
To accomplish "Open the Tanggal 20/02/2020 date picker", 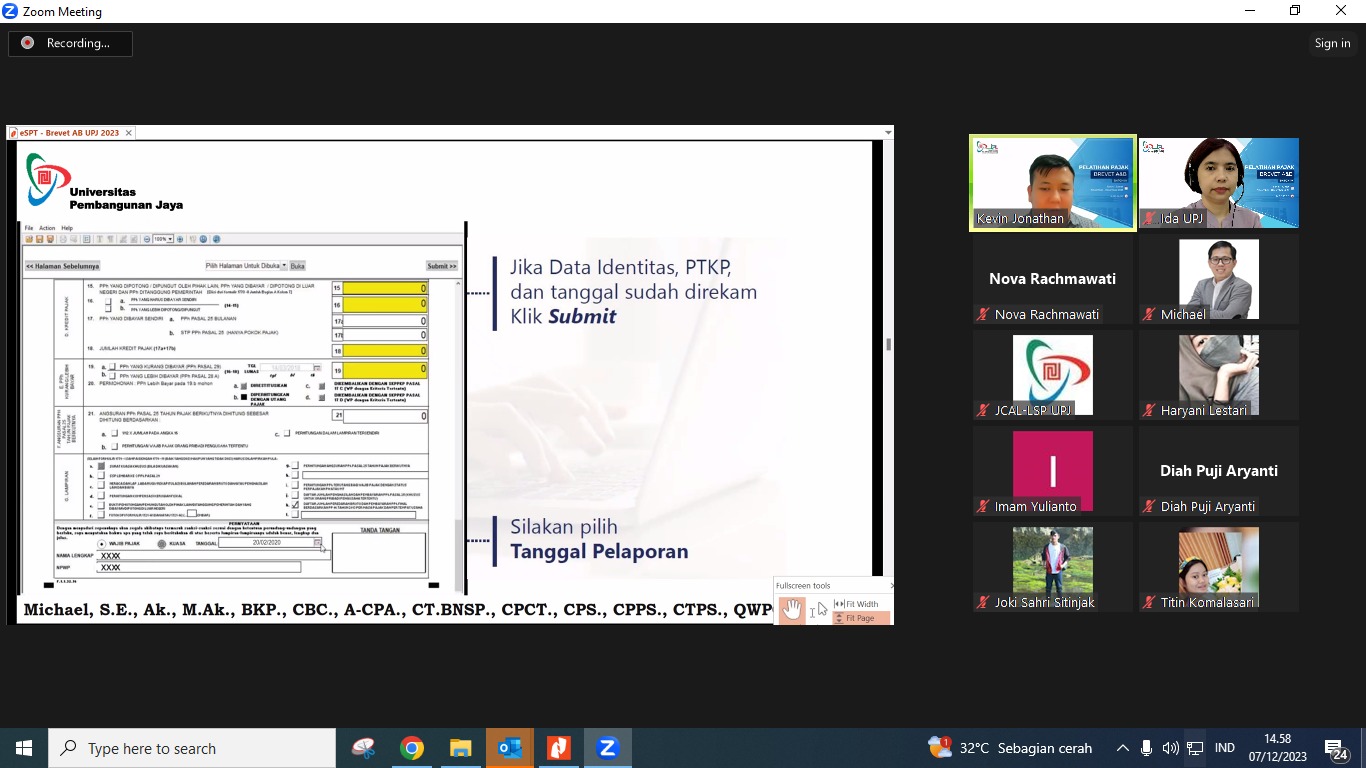I will 319,542.
